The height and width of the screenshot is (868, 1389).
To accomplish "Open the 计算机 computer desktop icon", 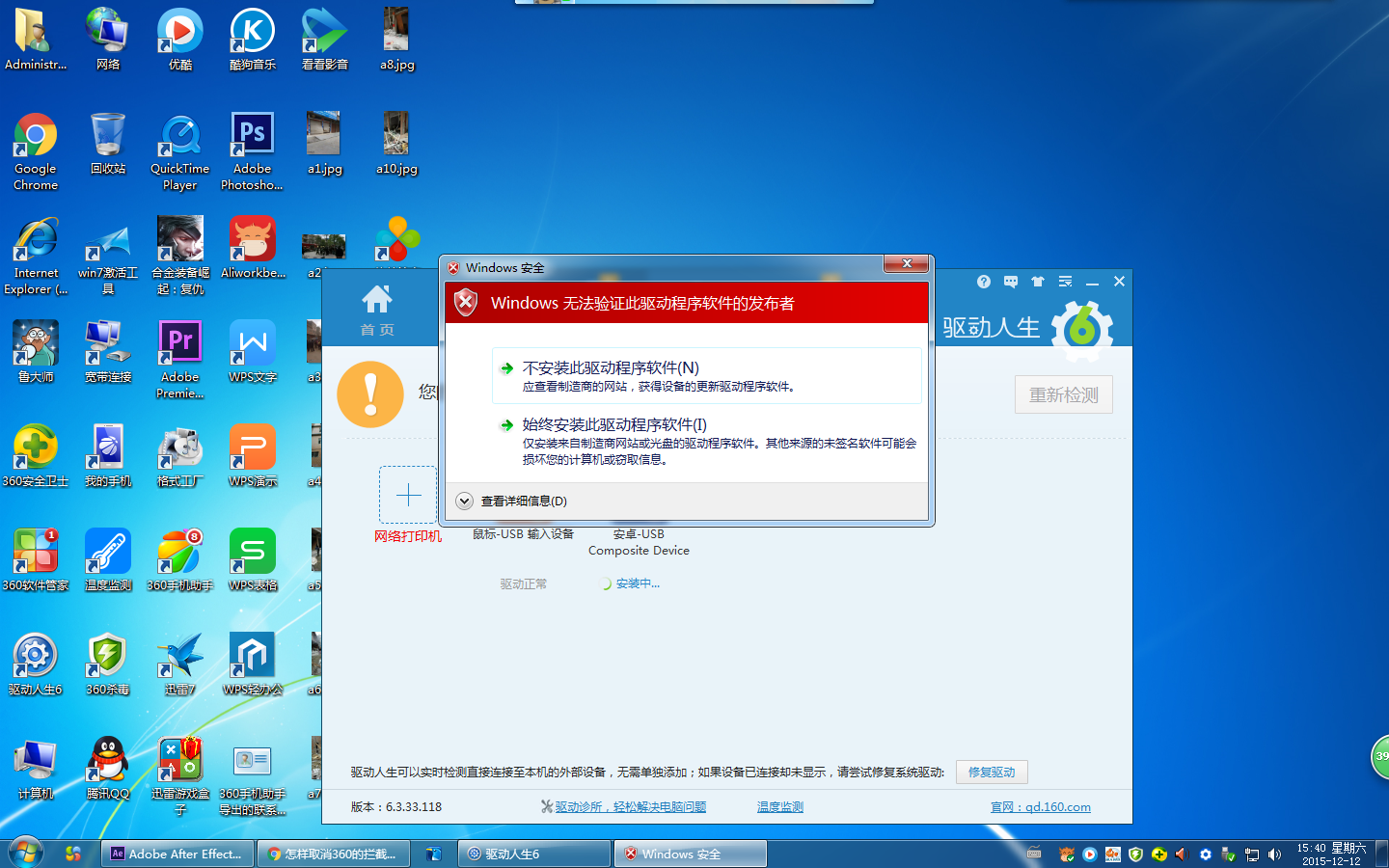I will (x=36, y=769).
